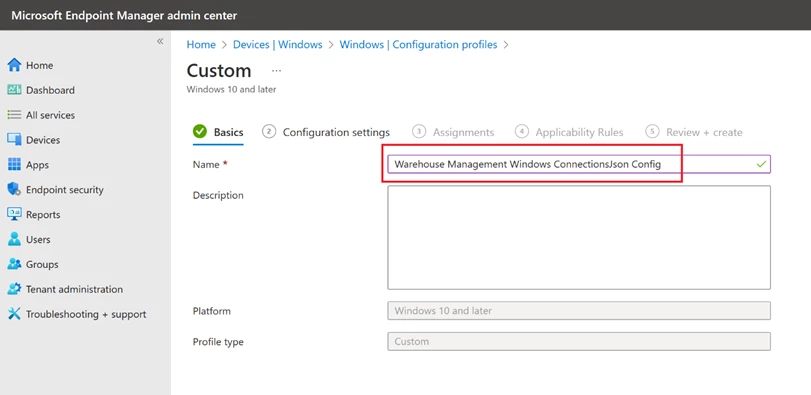Switch to the Assignments step
Image resolution: width=811 pixels, height=395 pixels.
[463, 132]
